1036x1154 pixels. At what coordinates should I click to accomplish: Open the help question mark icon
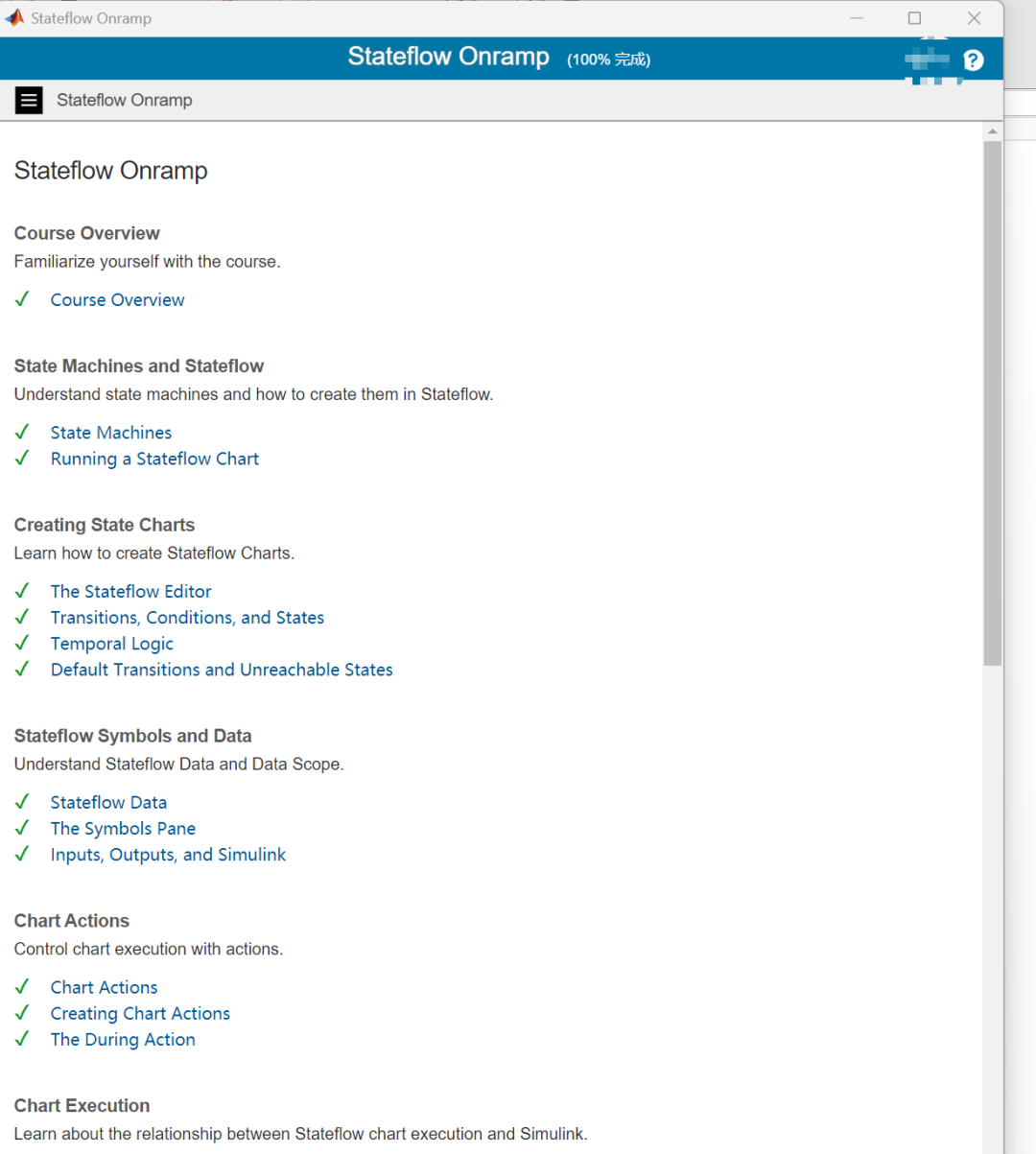[x=974, y=60]
